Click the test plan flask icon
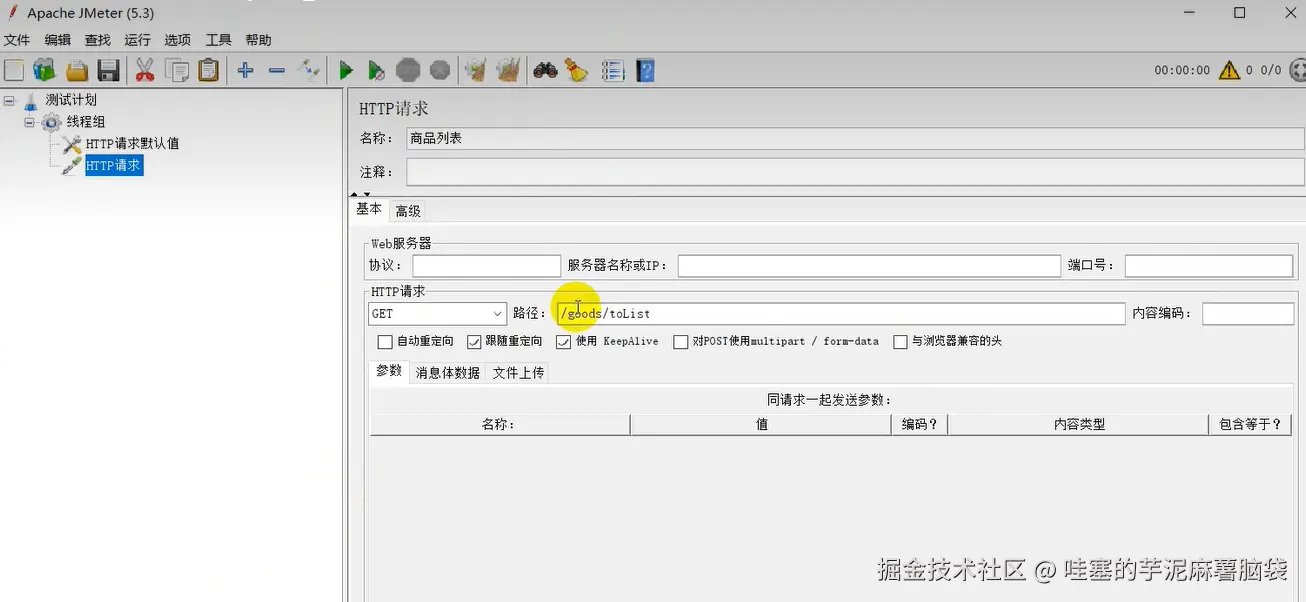Screen dimensions: 1306x602 (30, 100)
